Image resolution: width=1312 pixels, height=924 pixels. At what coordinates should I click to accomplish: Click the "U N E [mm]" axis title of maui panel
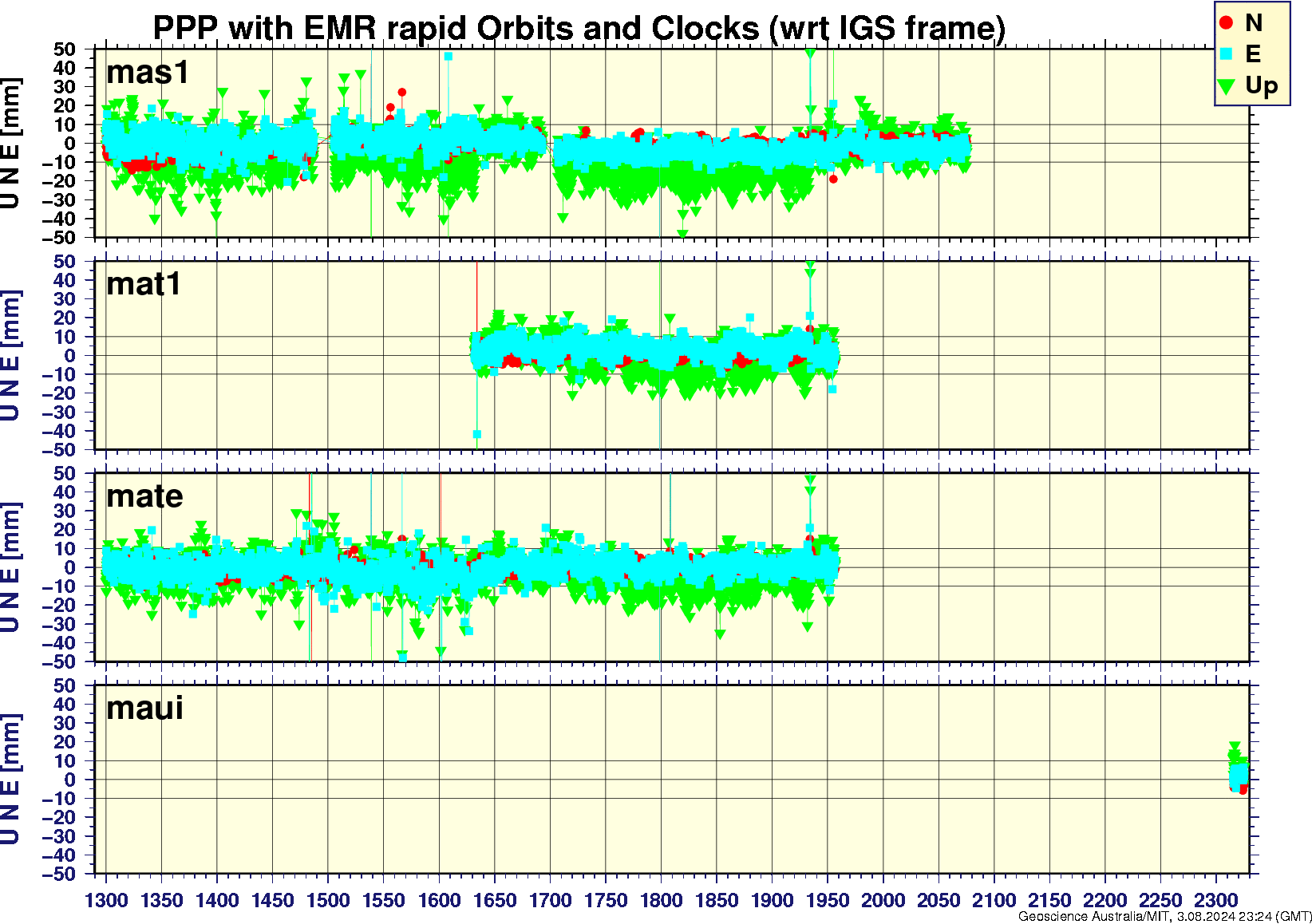[x=10, y=779]
